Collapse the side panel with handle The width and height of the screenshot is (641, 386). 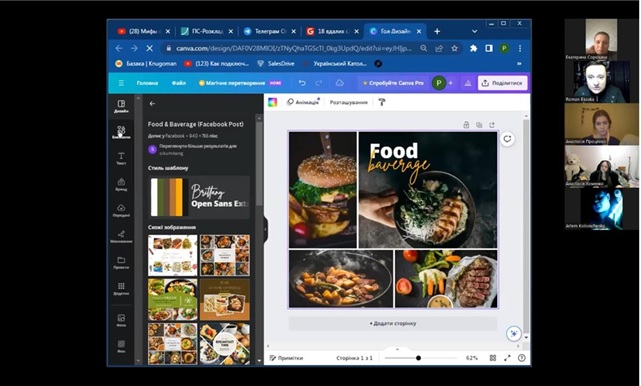pyautogui.click(x=266, y=229)
